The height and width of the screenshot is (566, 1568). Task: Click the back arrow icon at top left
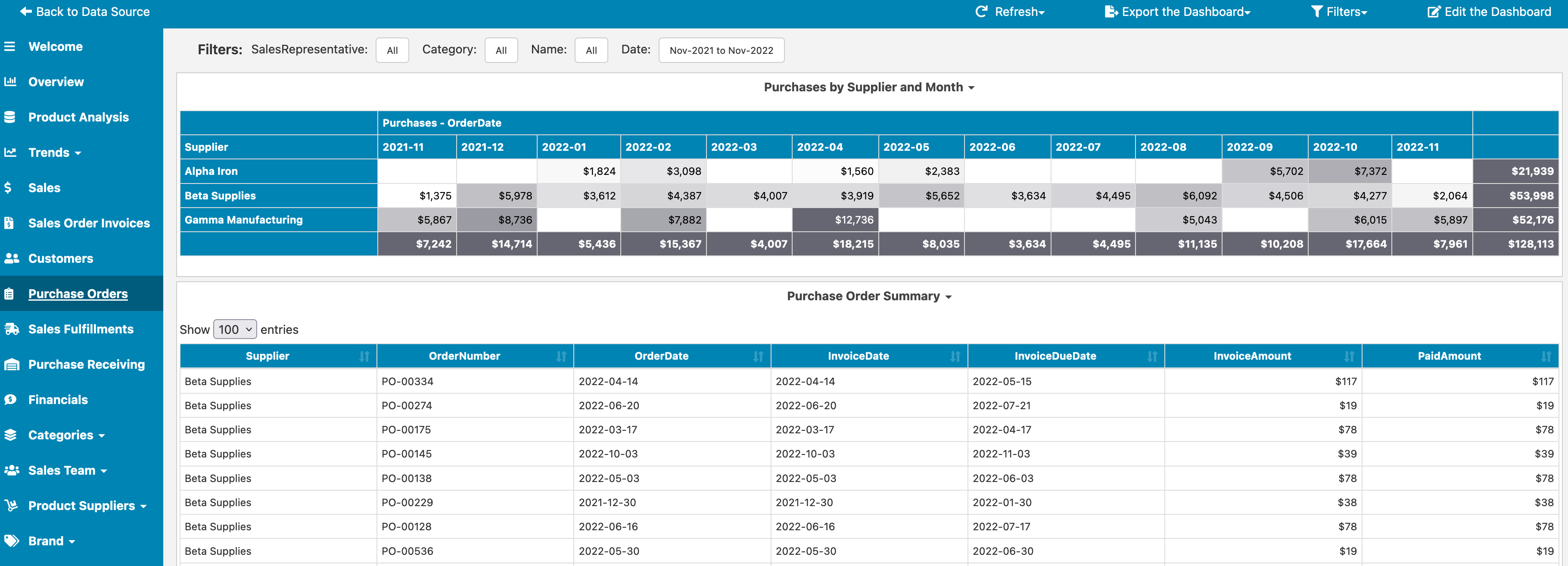25,12
